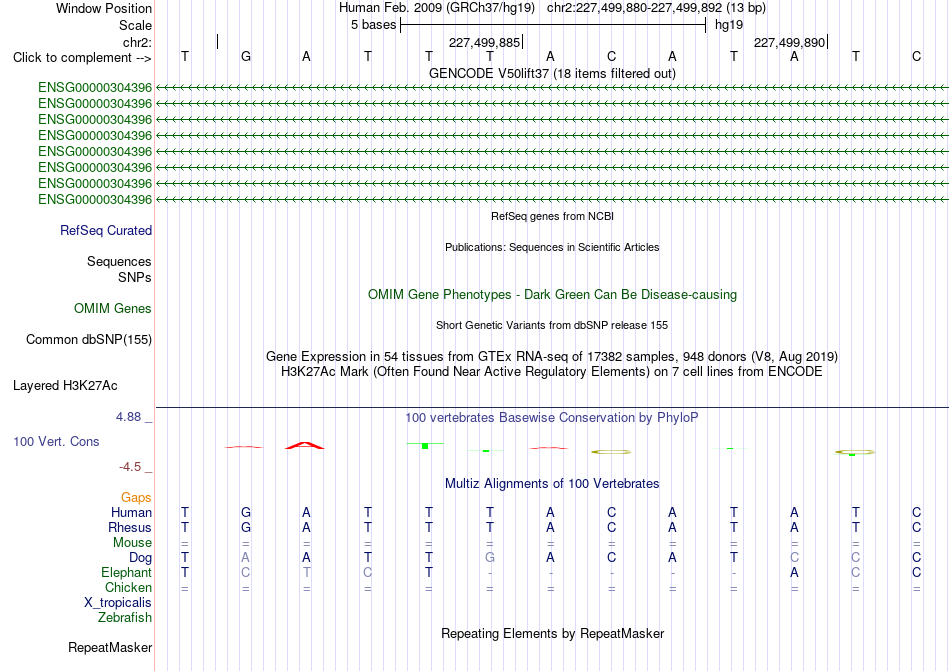Click the 4.88 upper PhyloP scale value
Screen dimensions: 950x671
[x=128, y=417]
